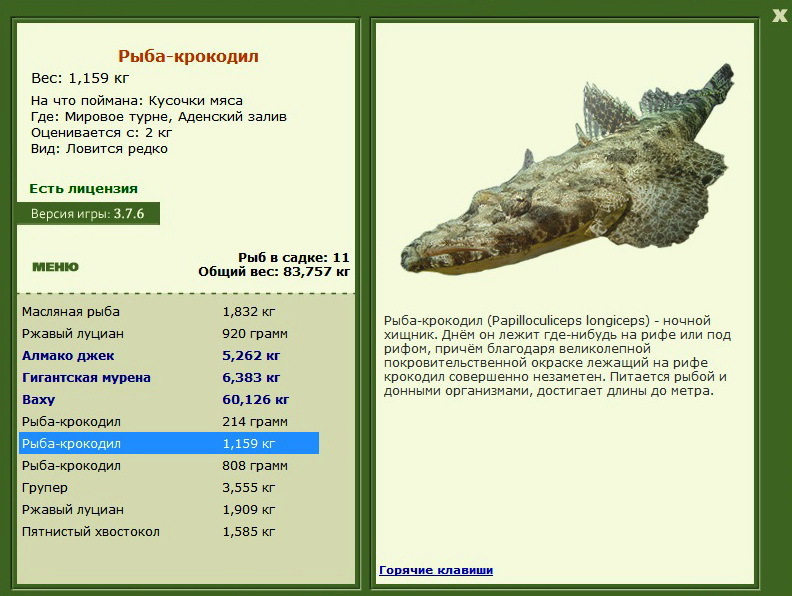Image resolution: width=792 pixels, height=596 pixels.
Task: Select Рыба-крокодил 214 грамм row
Action: [x=169, y=421]
